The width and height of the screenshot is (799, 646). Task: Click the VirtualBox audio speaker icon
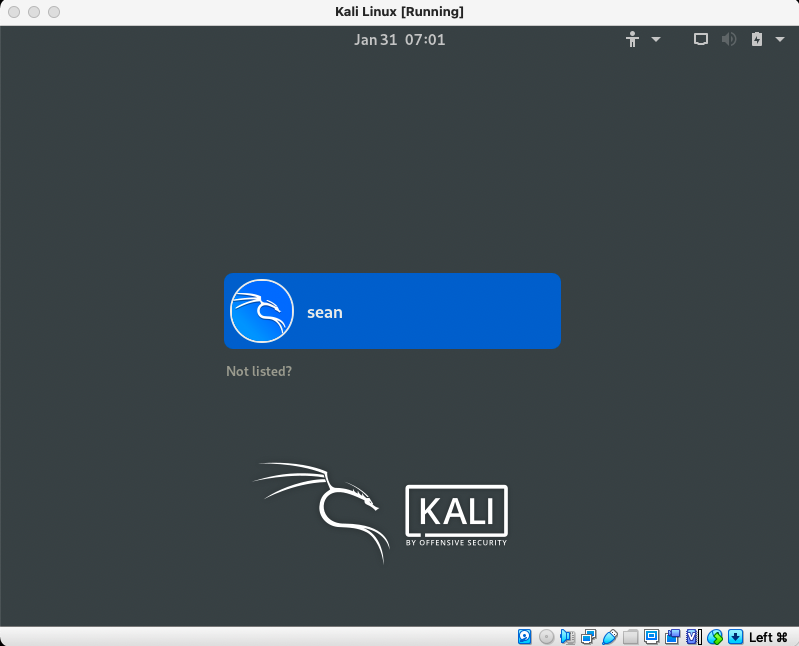point(567,636)
